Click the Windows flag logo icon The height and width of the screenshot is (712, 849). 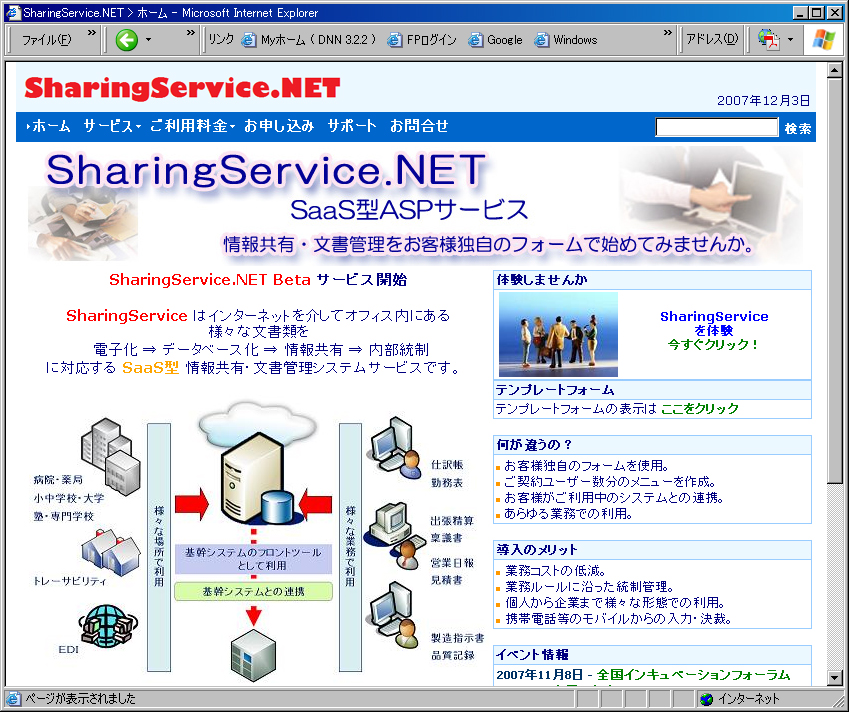tap(824, 40)
